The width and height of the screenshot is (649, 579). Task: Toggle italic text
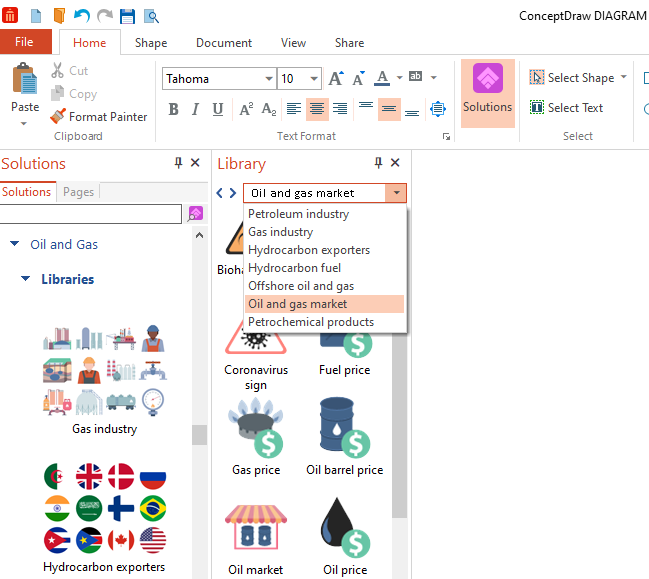tap(195, 109)
